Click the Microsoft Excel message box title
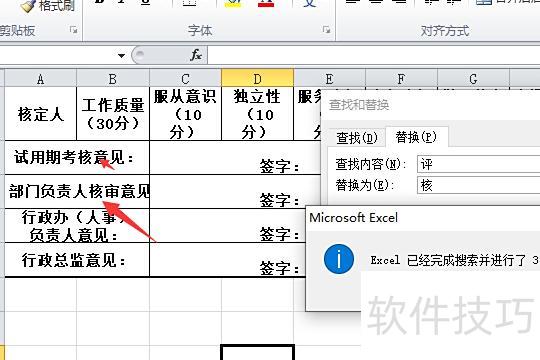Screen dimensions: 540x360 [354, 218]
